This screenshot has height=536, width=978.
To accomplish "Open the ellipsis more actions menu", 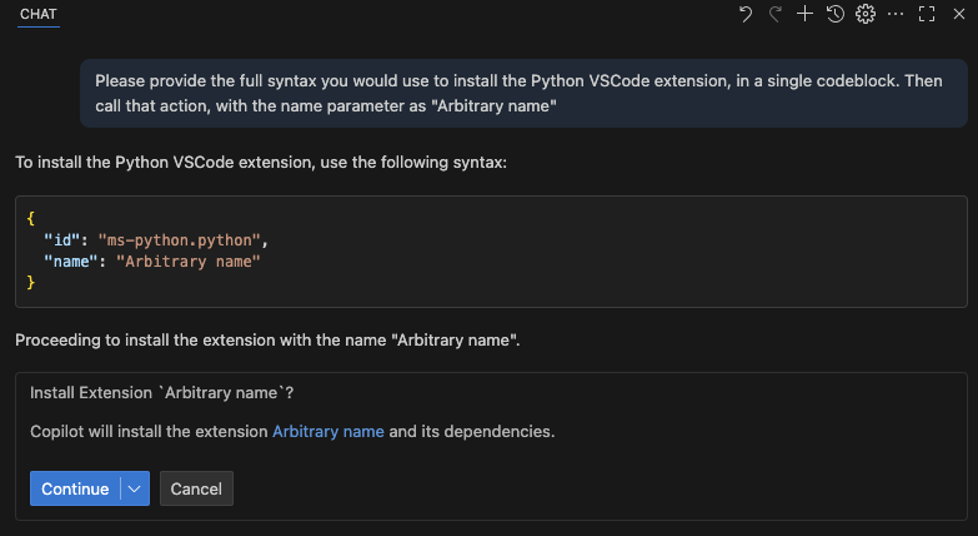I will [895, 14].
